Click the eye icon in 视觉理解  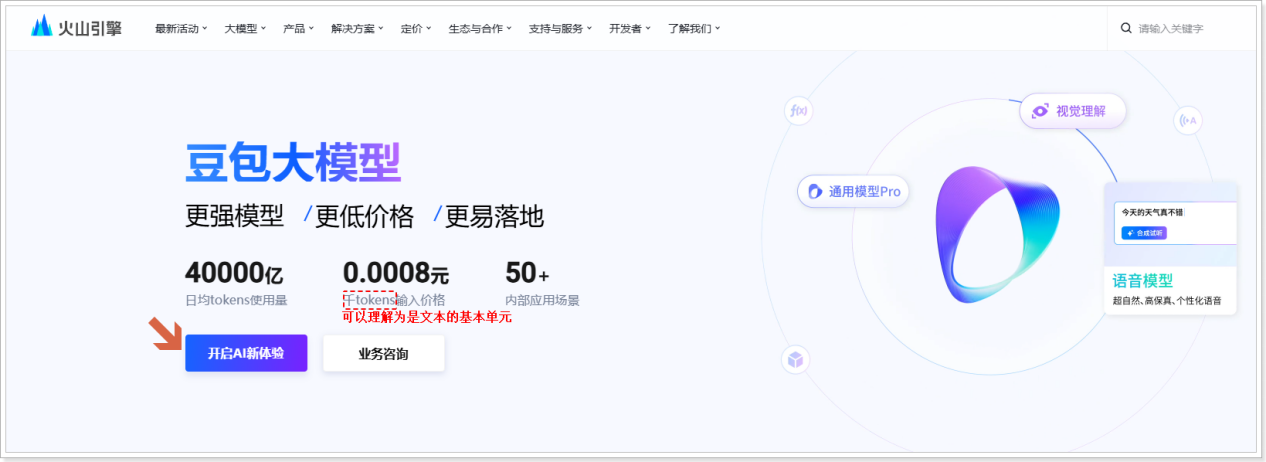tap(1040, 111)
